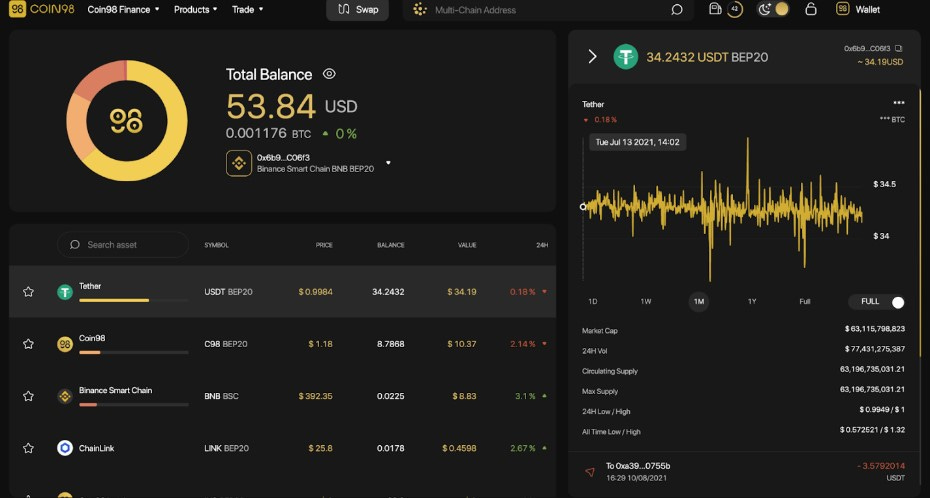
Task: Click the portfolio donut chart
Action: tap(127, 120)
